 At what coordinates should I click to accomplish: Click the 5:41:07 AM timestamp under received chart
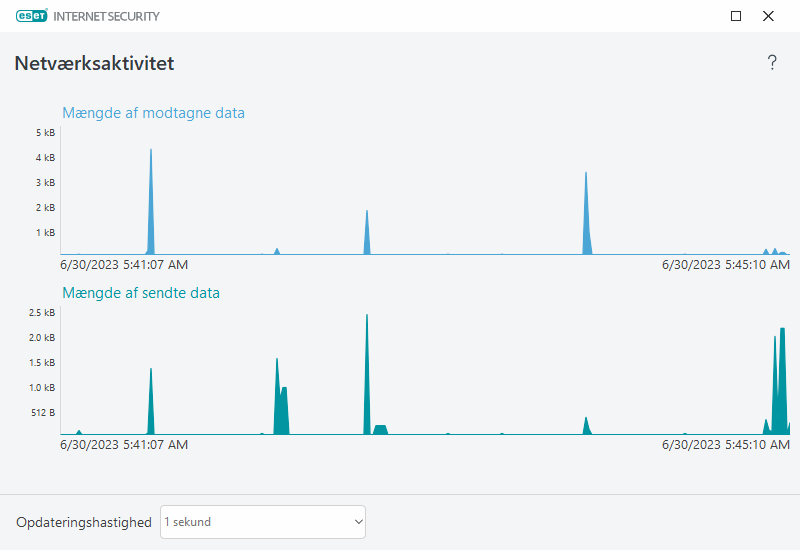pyautogui.click(x=124, y=265)
